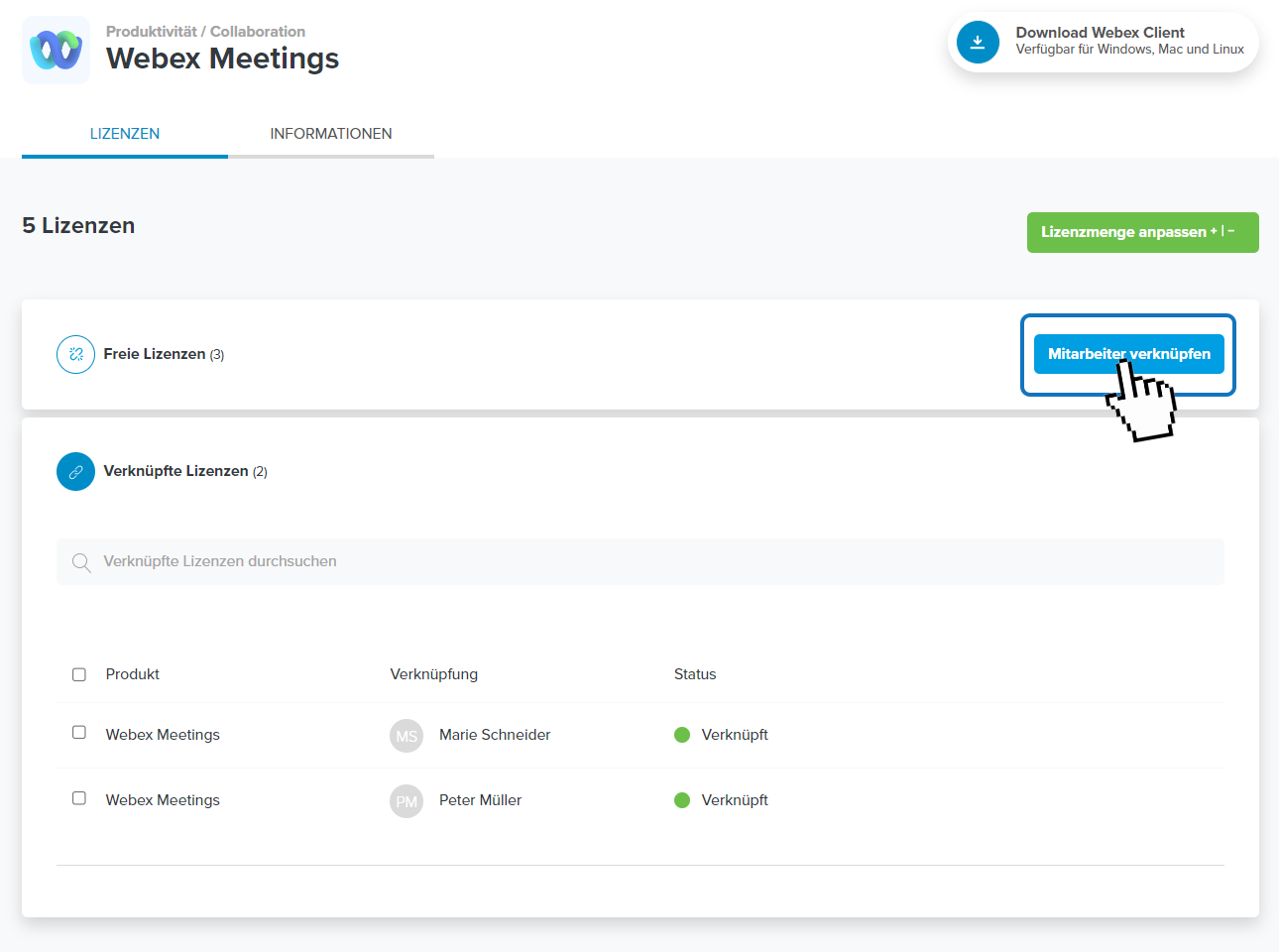
Task: Click the Produktivität / Collaboration breadcrumb
Action: 205,32
